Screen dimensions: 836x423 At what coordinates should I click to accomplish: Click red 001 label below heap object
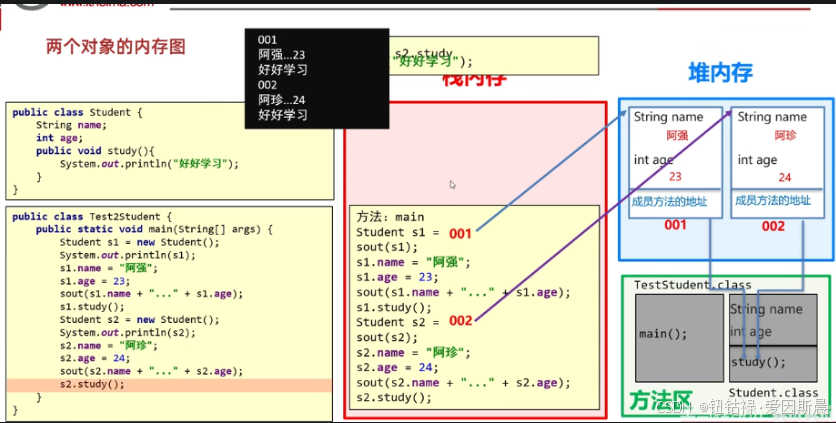(675, 225)
